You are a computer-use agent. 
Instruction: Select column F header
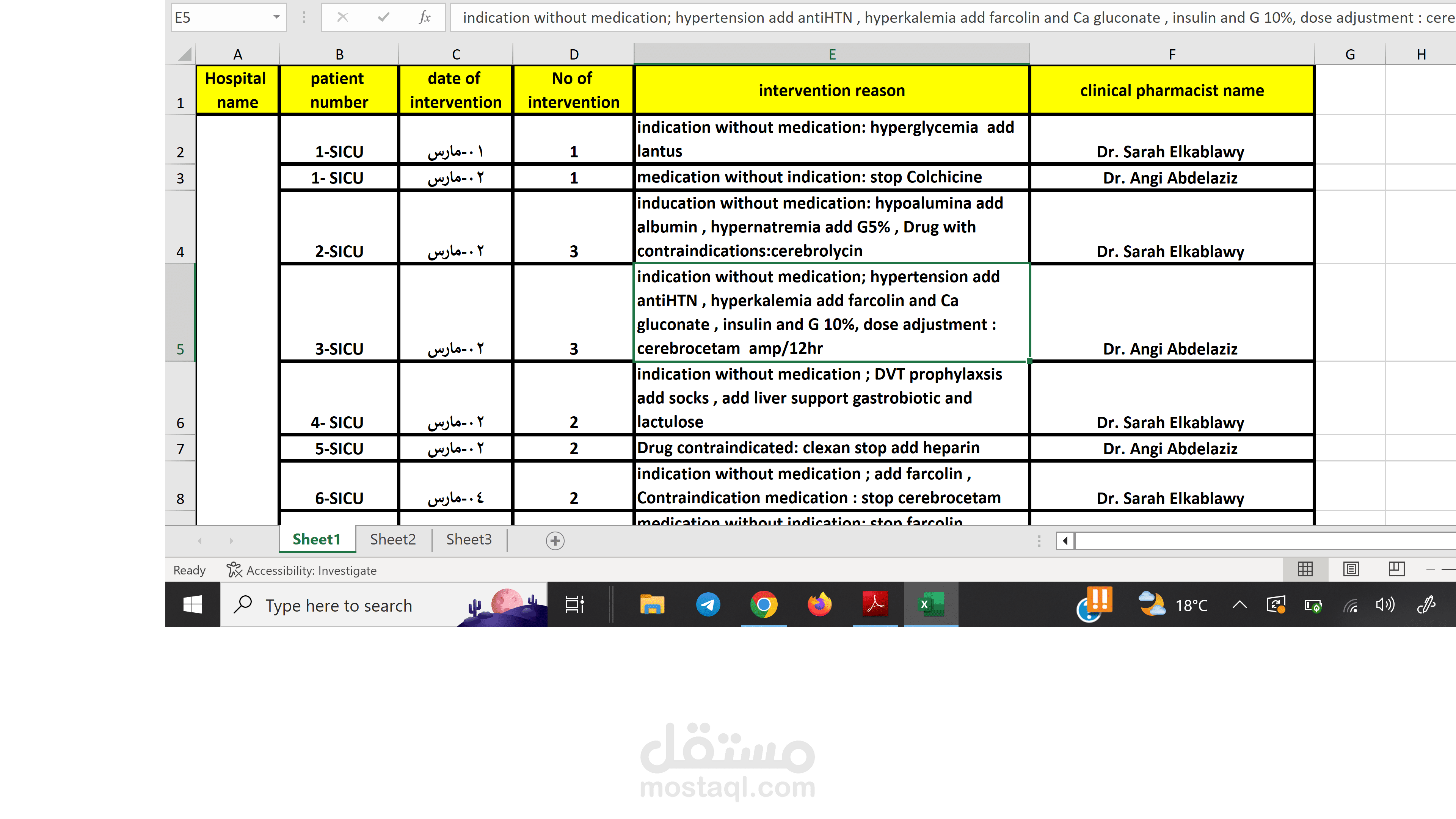coord(1172,54)
